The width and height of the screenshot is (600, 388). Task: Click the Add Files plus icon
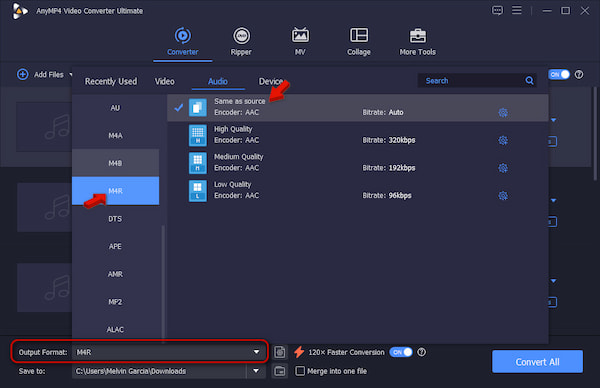pyautogui.click(x=23, y=74)
